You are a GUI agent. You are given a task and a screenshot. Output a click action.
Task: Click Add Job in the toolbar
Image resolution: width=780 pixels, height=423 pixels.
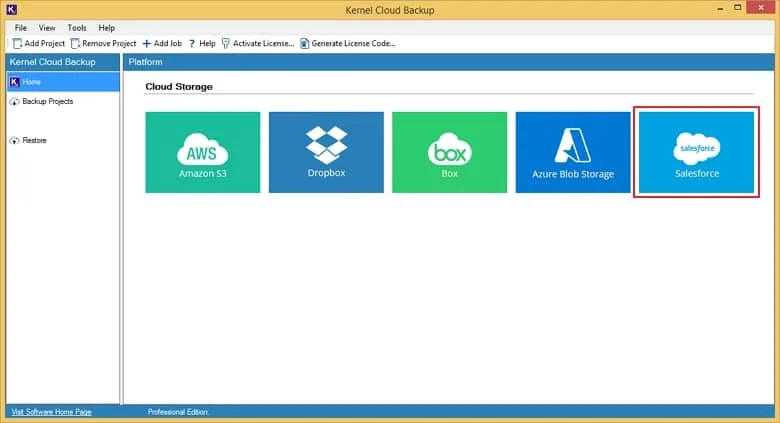[162, 44]
